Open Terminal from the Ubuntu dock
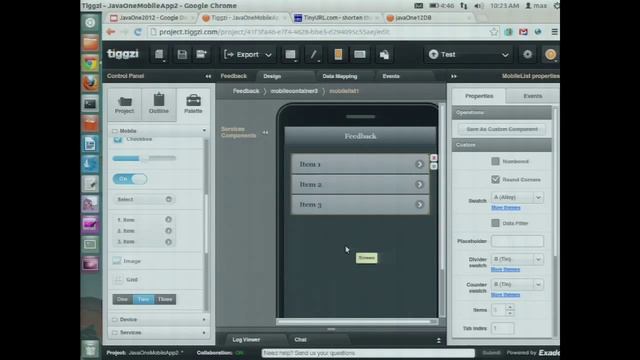640x360 pixels. pyautogui.click(x=90, y=104)
